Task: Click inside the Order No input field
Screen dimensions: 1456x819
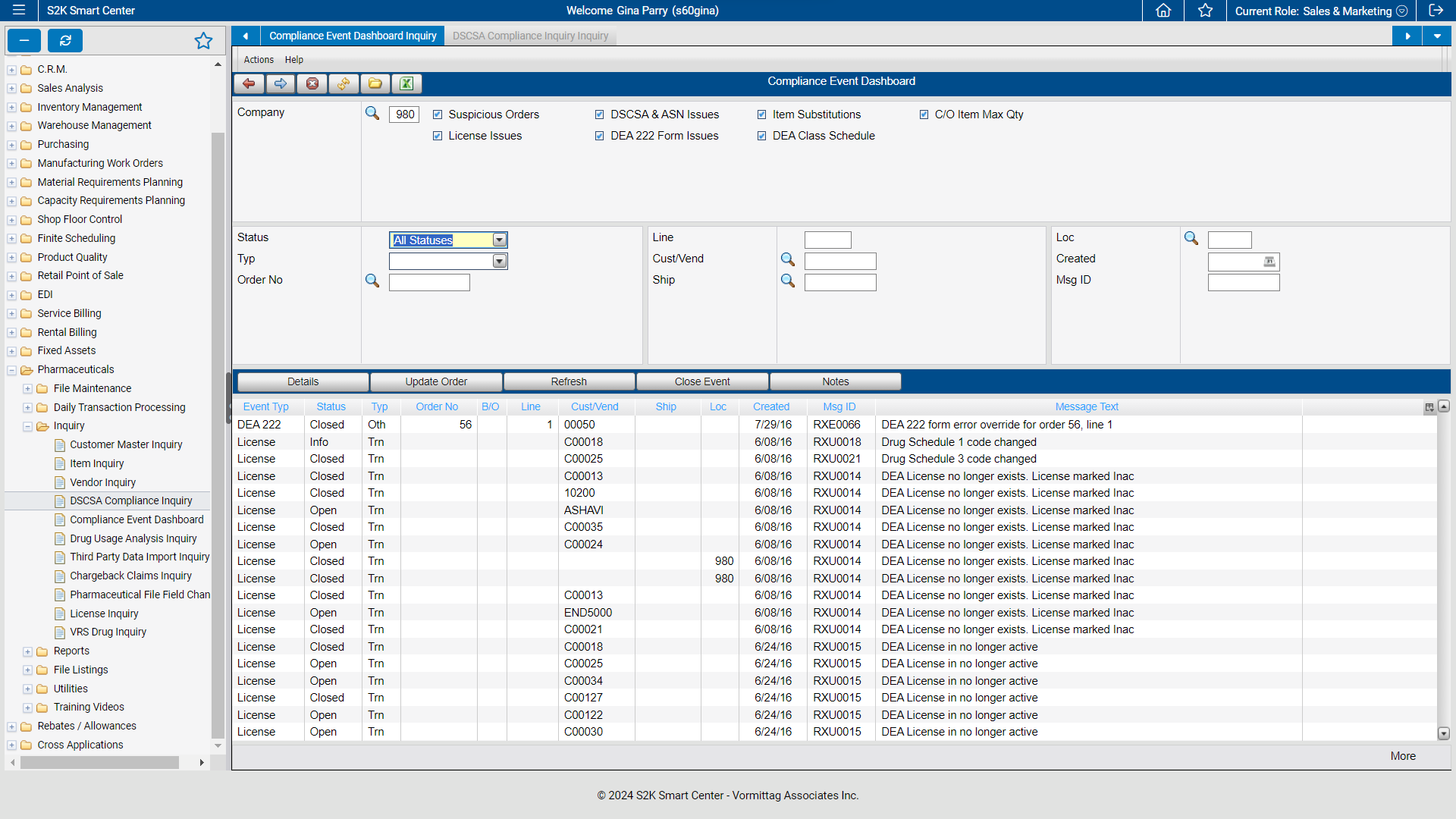Action: (429, 281)
